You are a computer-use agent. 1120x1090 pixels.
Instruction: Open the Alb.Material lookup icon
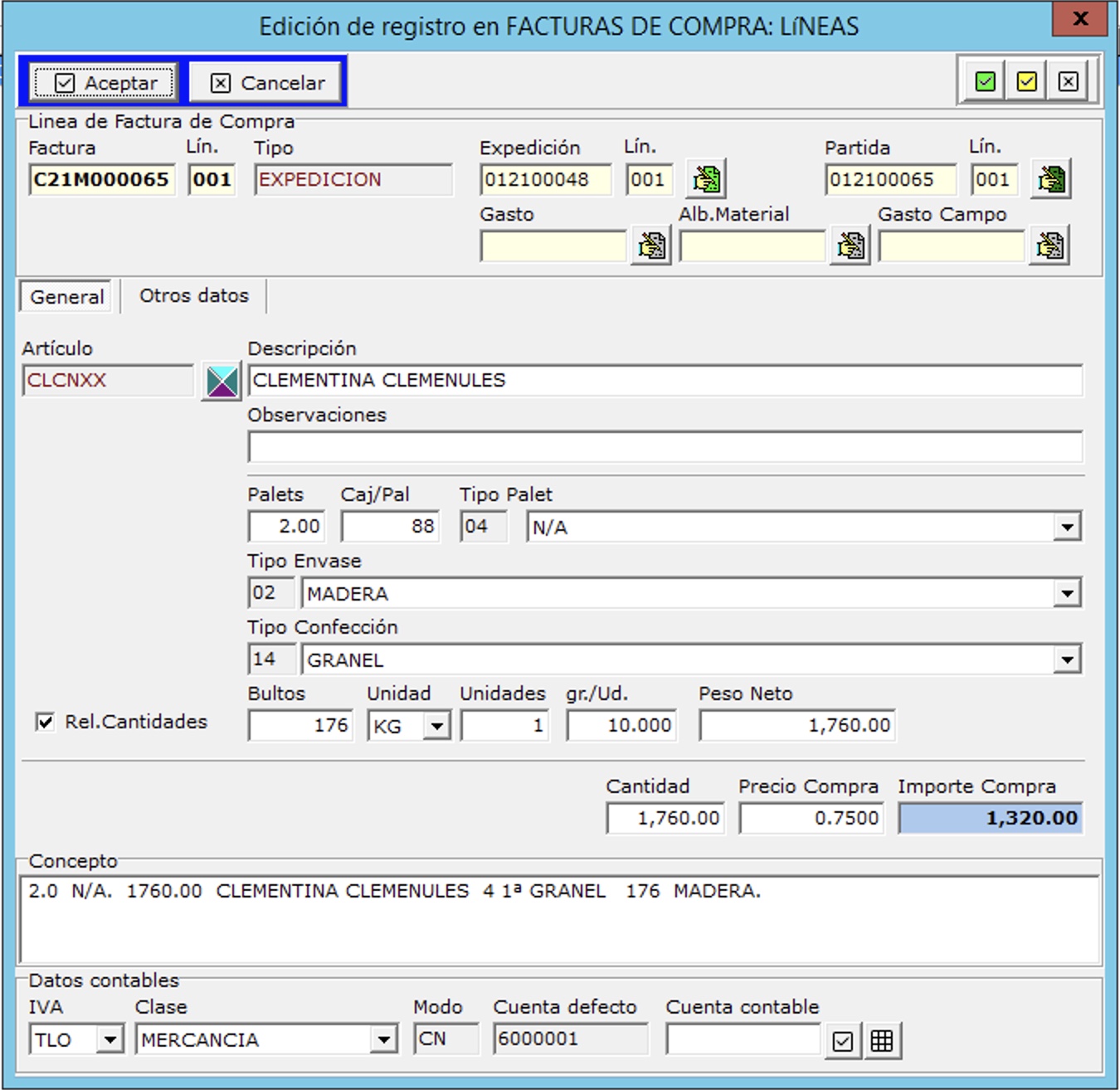[850, 246]
